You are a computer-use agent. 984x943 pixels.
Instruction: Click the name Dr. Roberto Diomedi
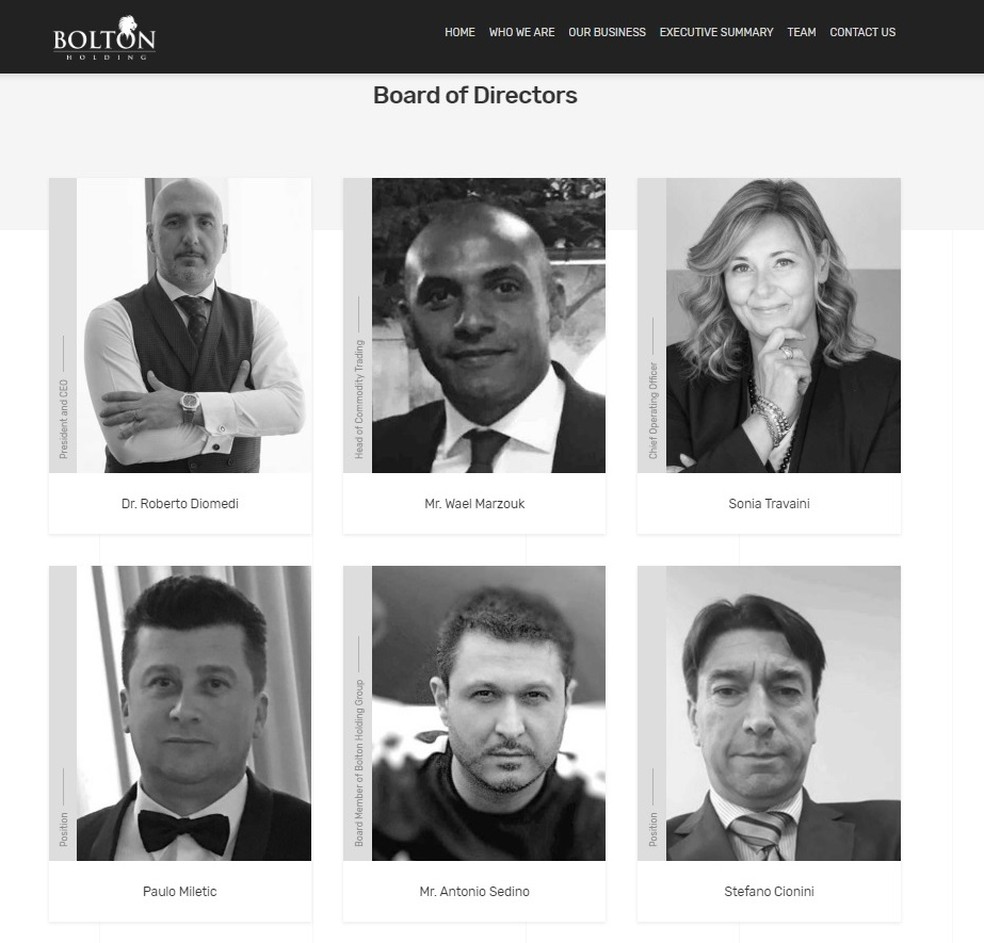click(x=180, y=503)
